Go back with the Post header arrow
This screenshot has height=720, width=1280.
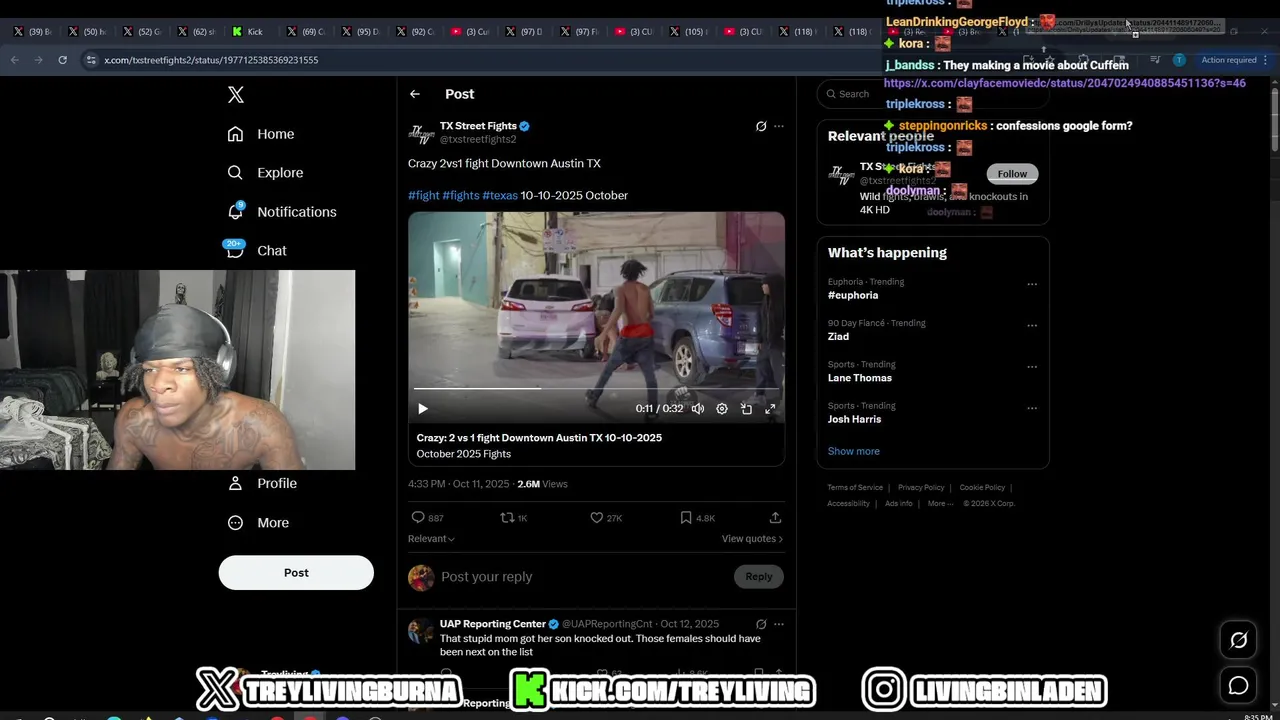point(415,94)
